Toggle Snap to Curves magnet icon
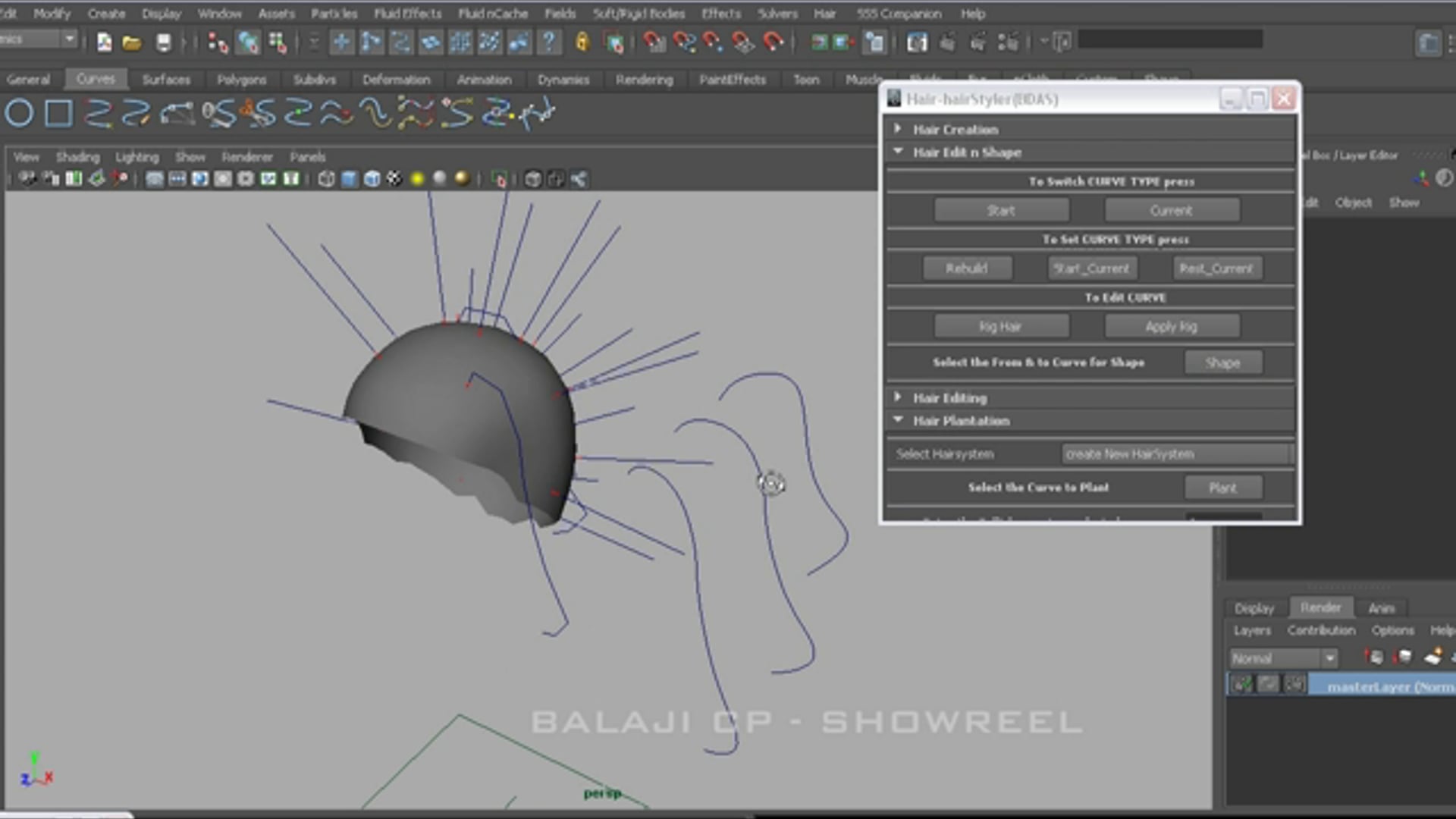The height and width of the screenshot is (819, 1456). pos(683,42)
